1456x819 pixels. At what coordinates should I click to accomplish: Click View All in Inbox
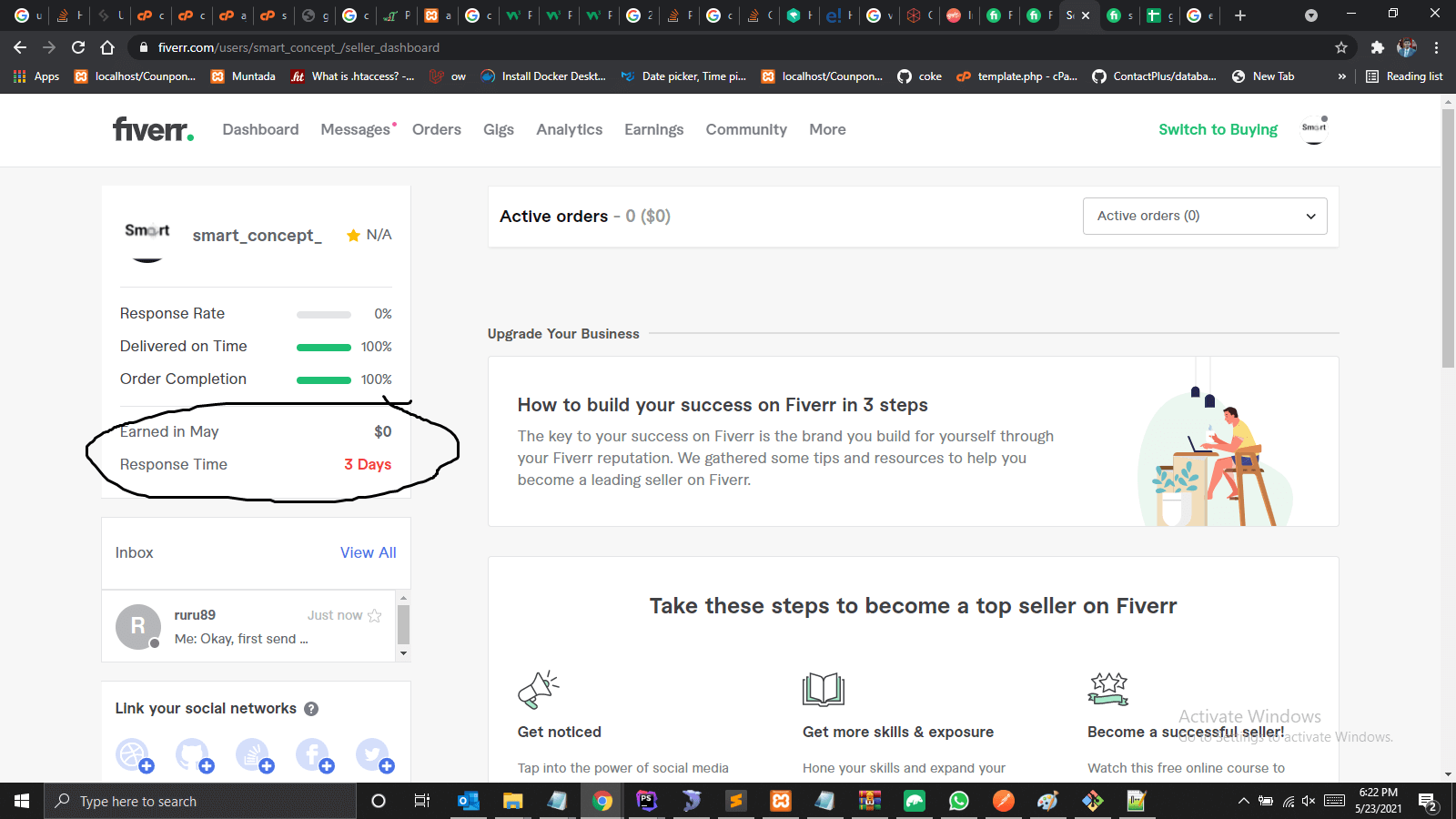pos(368,552)
